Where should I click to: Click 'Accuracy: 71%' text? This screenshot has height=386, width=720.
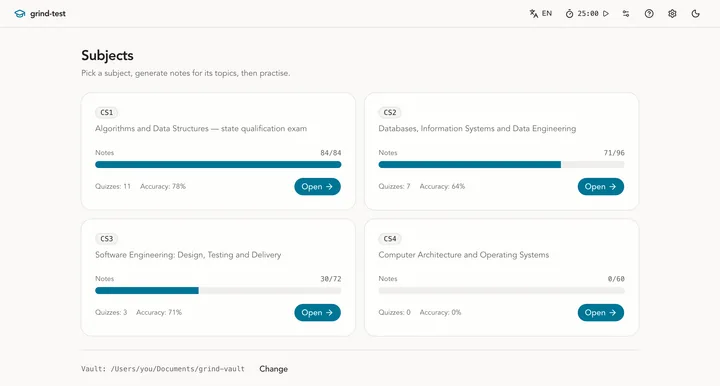[159, 312]
